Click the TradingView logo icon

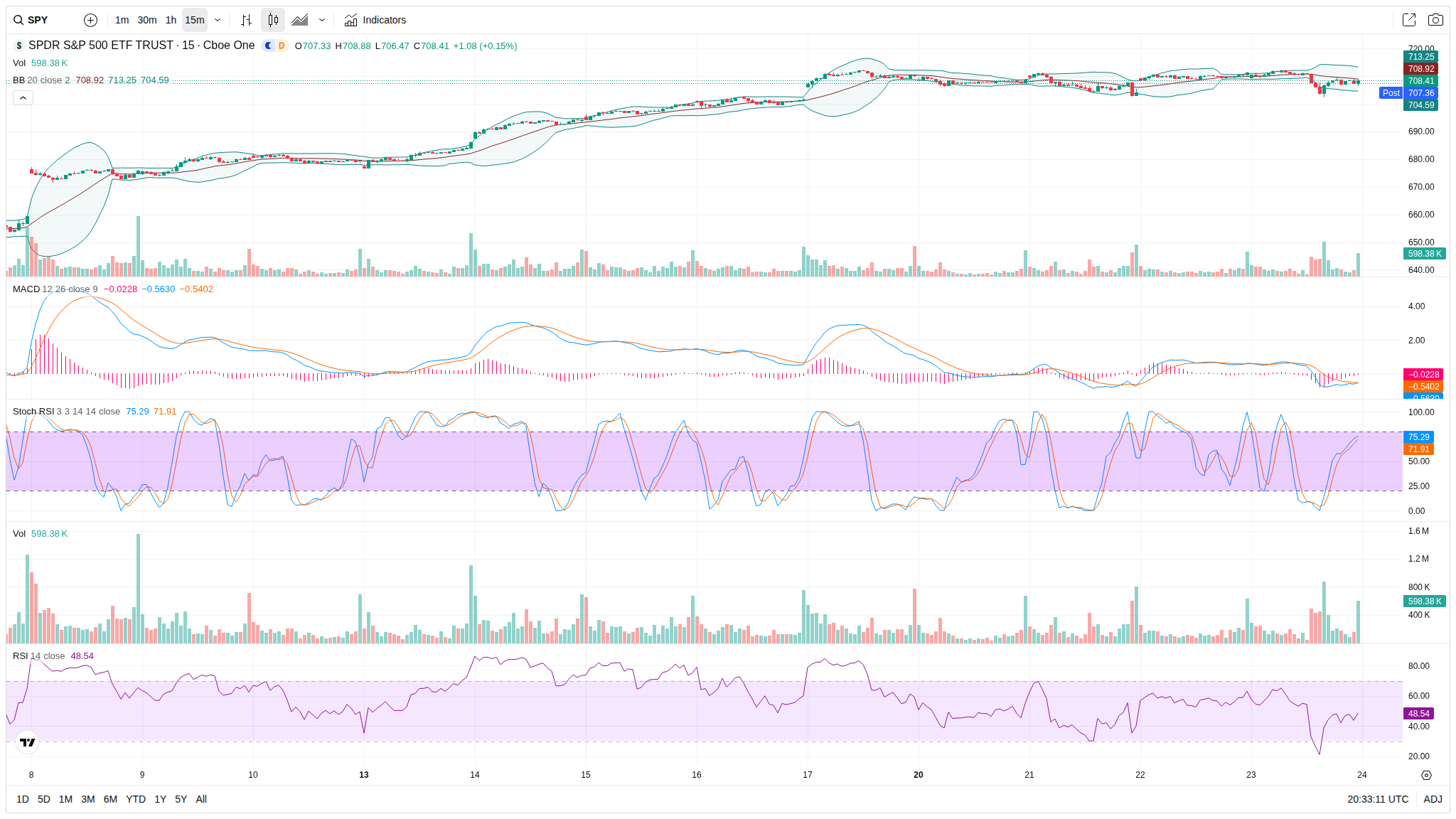(28, 742)
